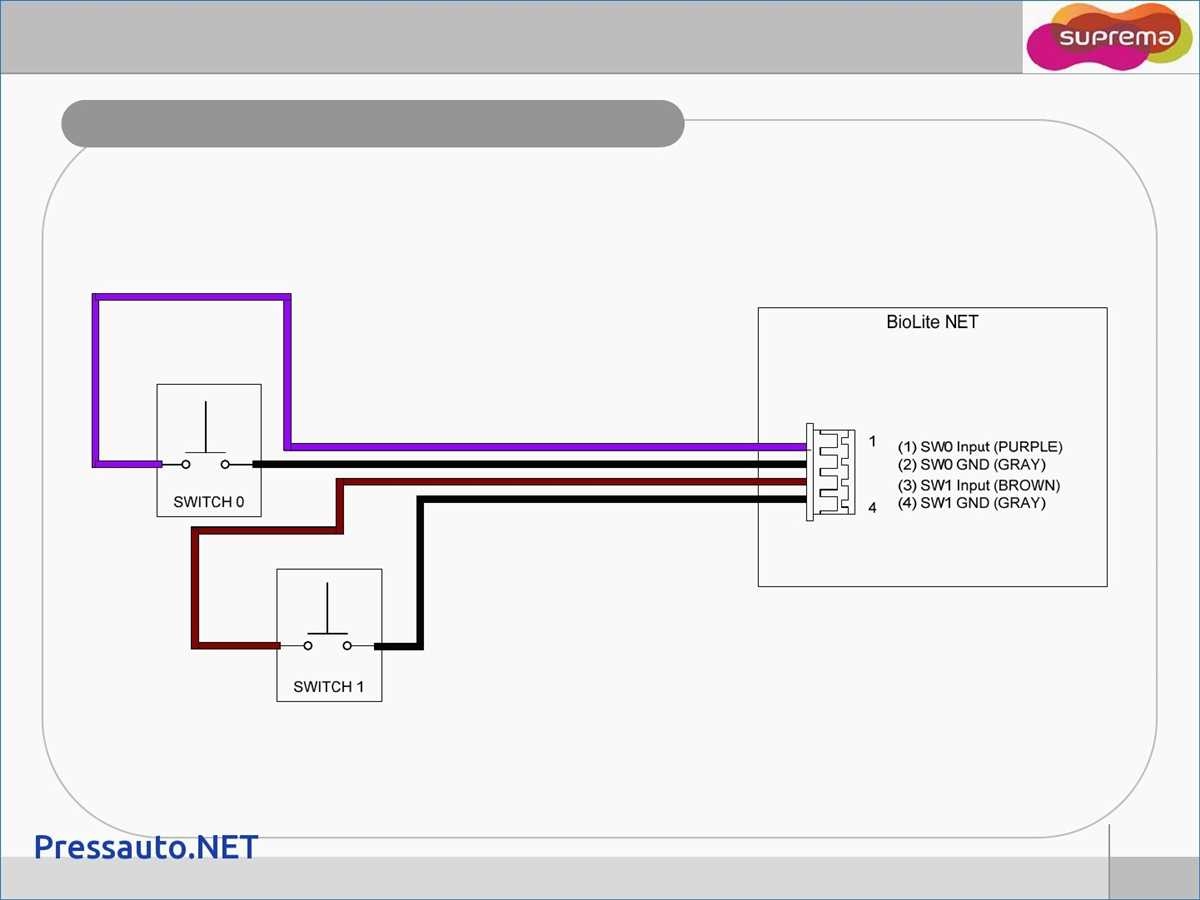Toggle the right terminal of SWITCH 1
This screenshot has width=1200, height=900.
click(x=347, y=647)
